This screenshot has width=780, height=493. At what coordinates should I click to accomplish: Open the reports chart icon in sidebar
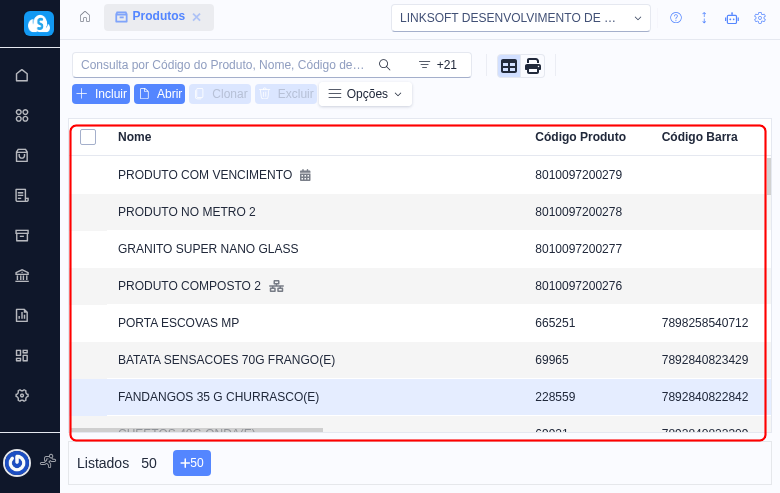(x=22, y=315)
